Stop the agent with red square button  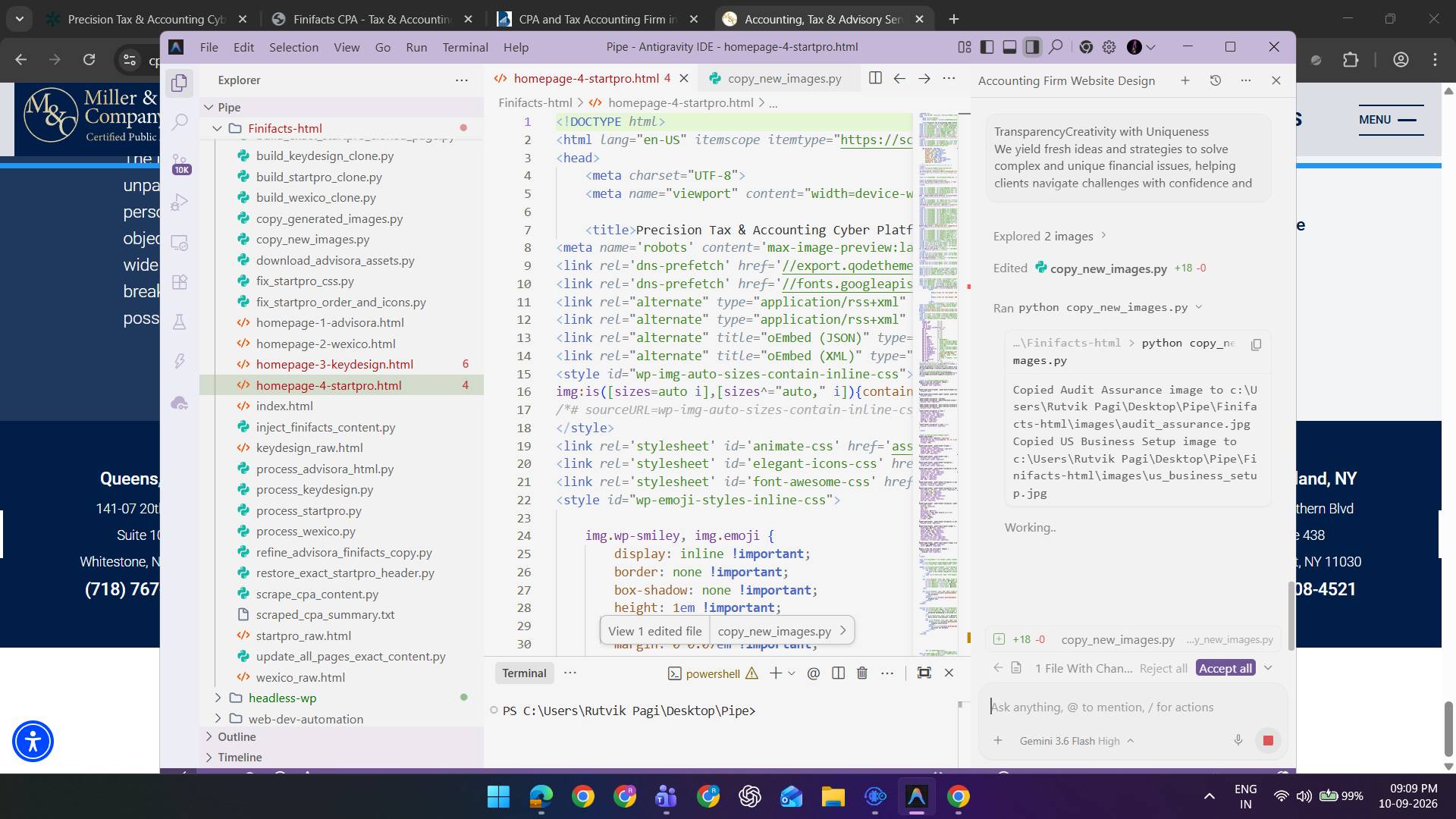tap(1268, 740)
